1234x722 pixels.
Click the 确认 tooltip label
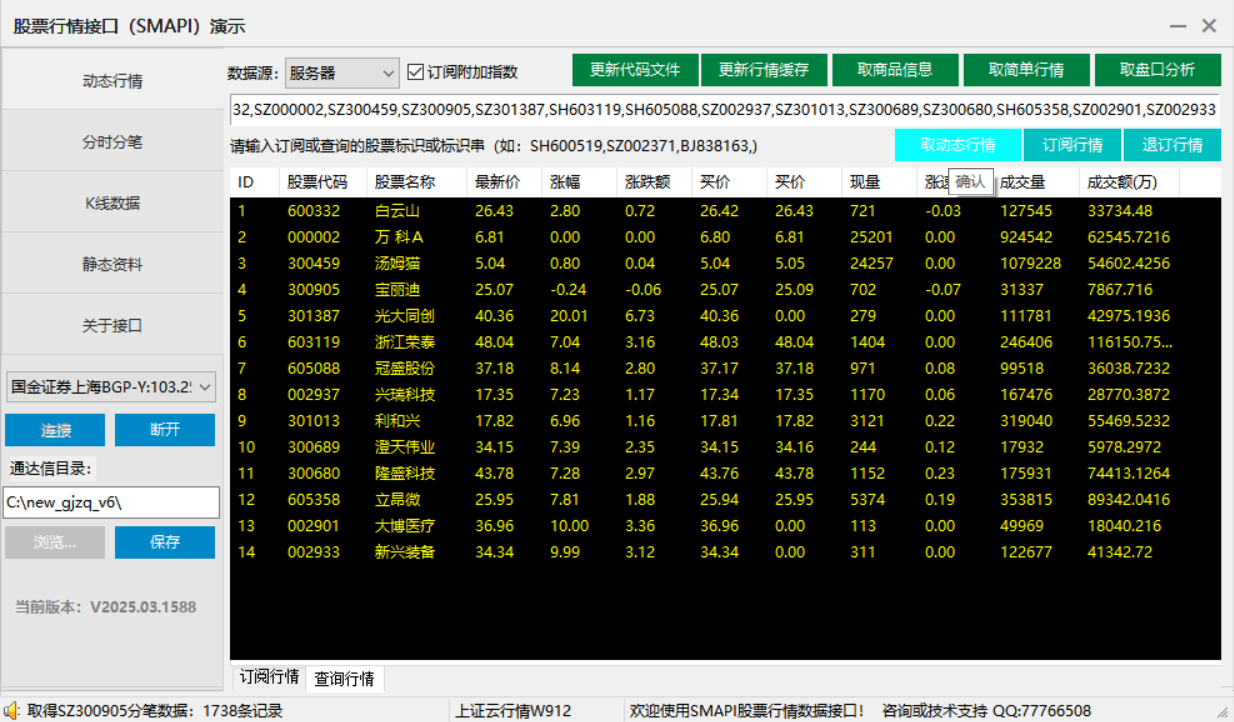[x=970, y=181]
